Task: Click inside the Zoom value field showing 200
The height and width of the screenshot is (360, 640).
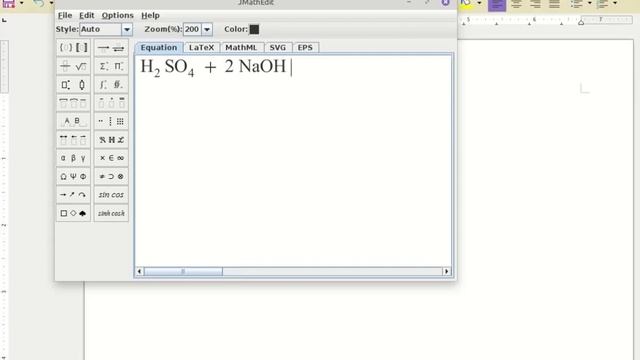Action: click(x=192, y=29)
